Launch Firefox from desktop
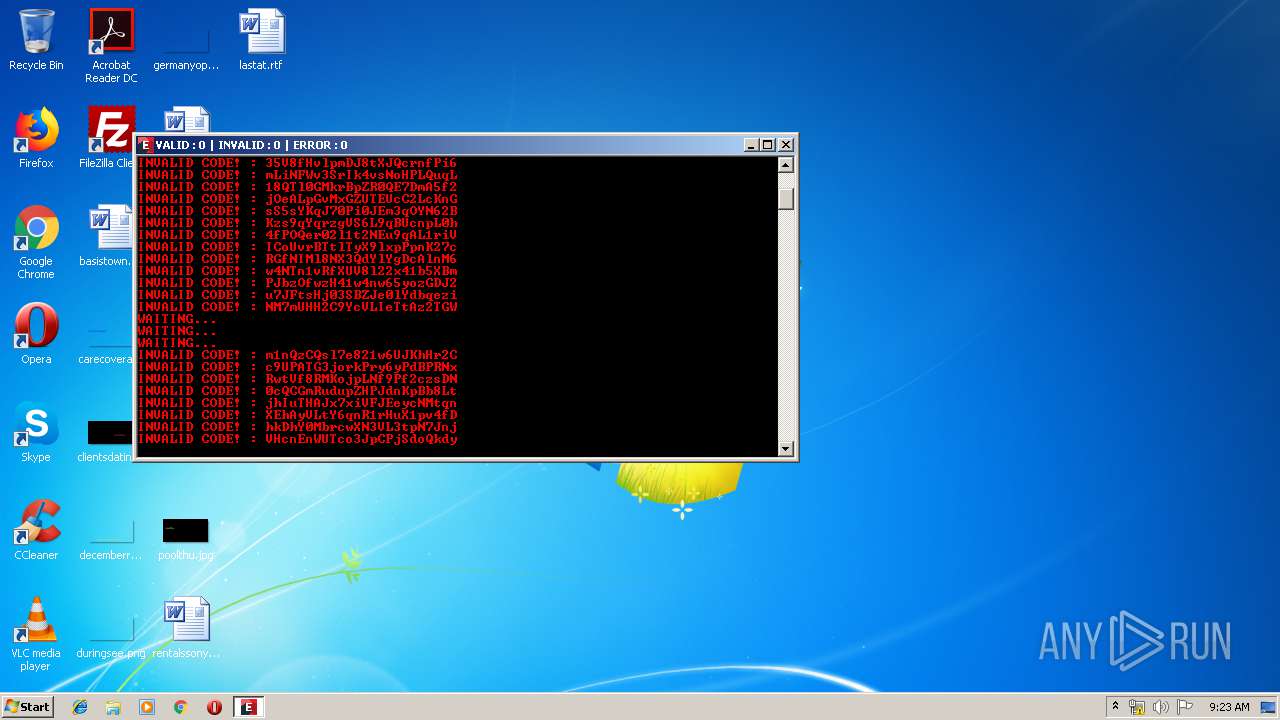This screenshot has height=720, width=1280. [36, 138]
